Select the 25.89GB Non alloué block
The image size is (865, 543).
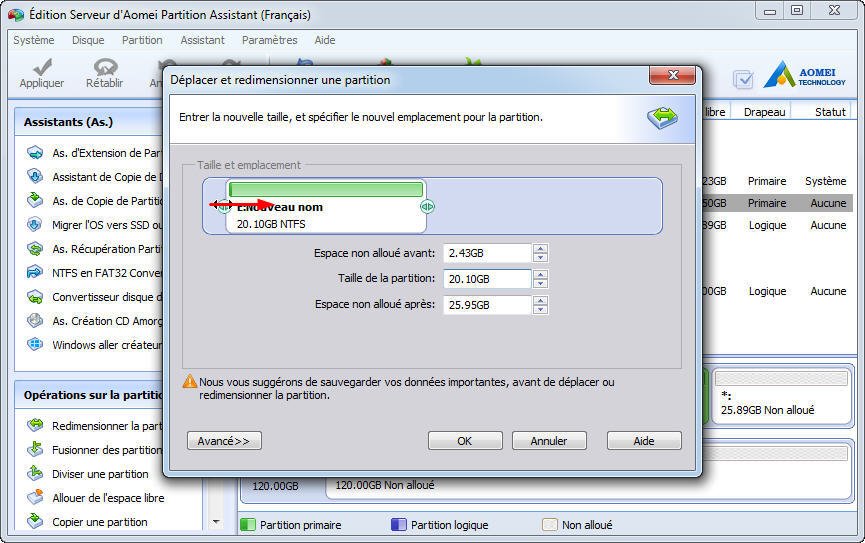781,397
